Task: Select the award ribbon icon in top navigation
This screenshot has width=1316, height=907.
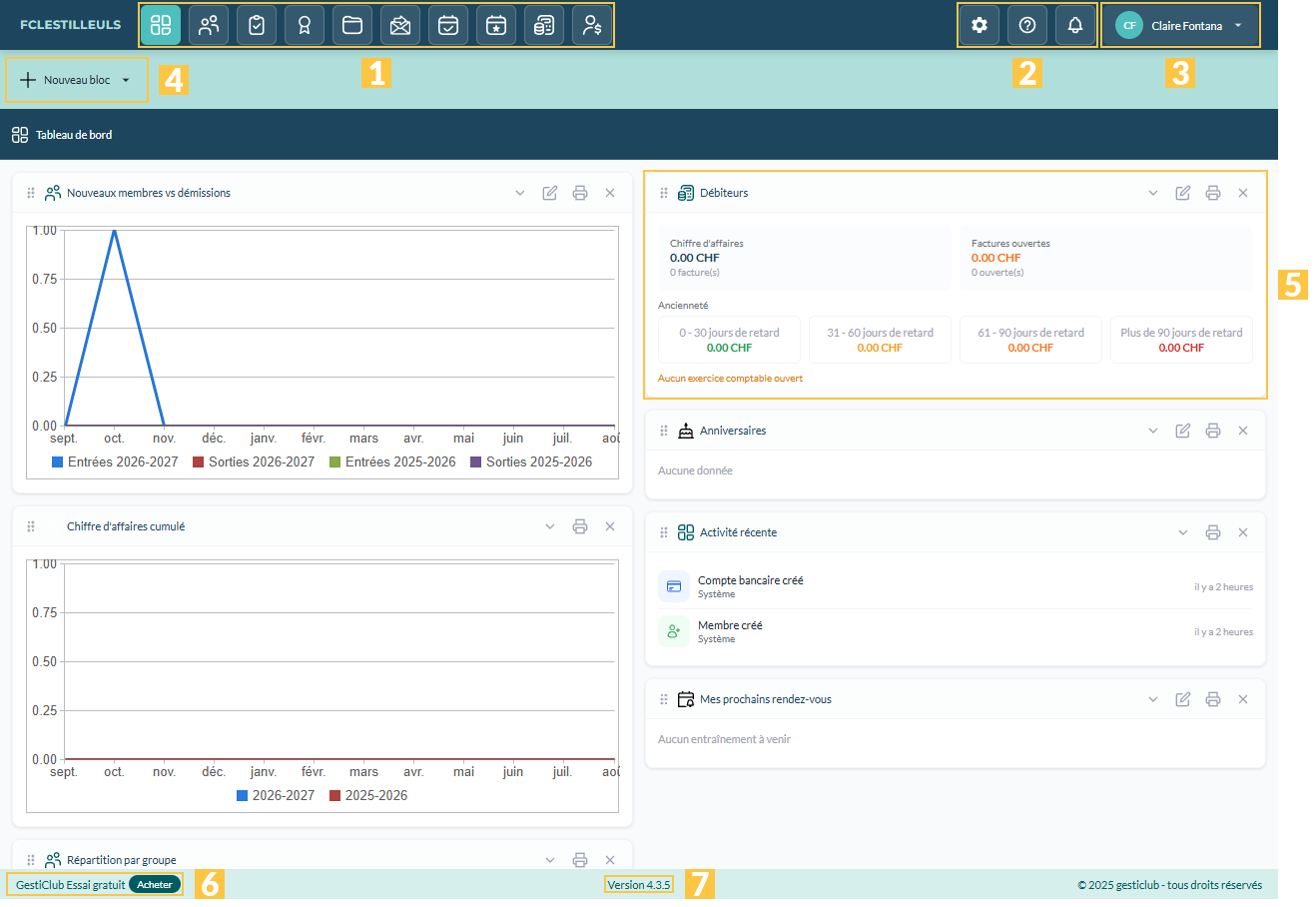Action: coord(305,25)
